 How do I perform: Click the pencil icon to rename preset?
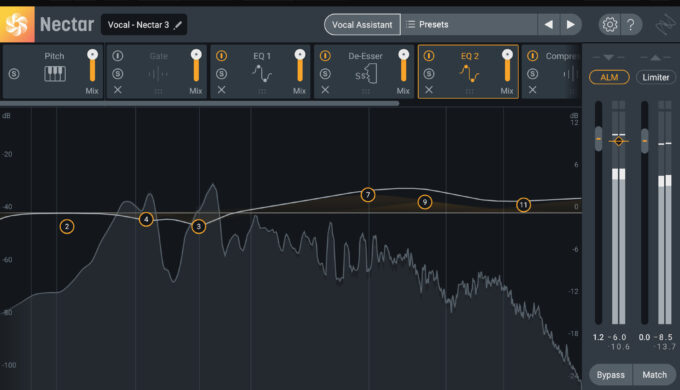pos(178,25)
